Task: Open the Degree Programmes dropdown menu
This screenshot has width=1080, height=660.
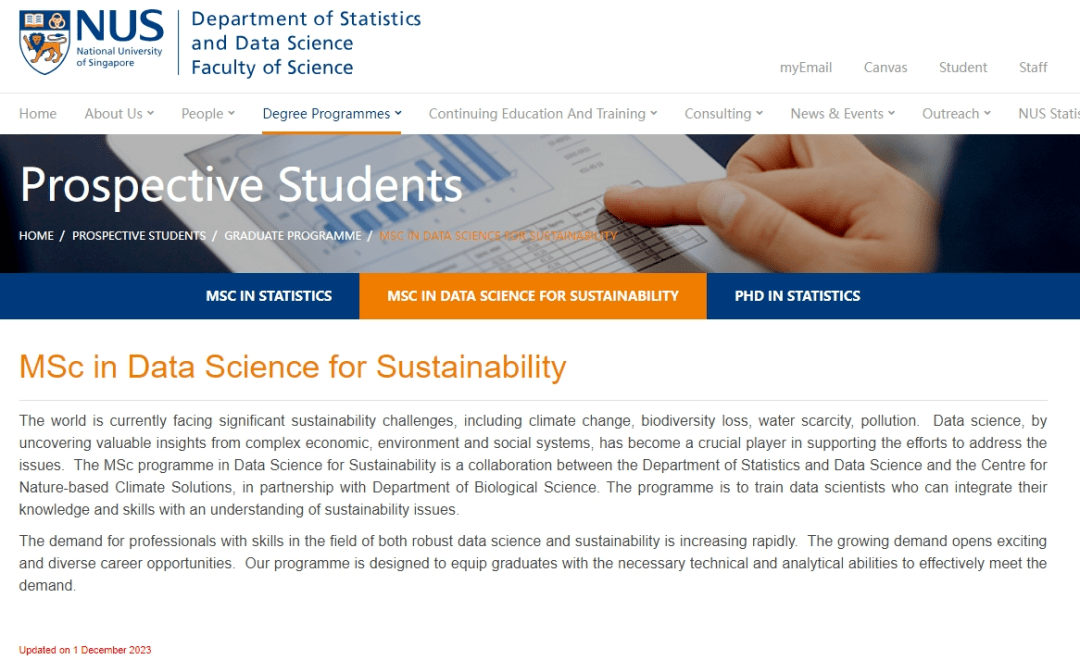Action: click(x=332, y=113)
